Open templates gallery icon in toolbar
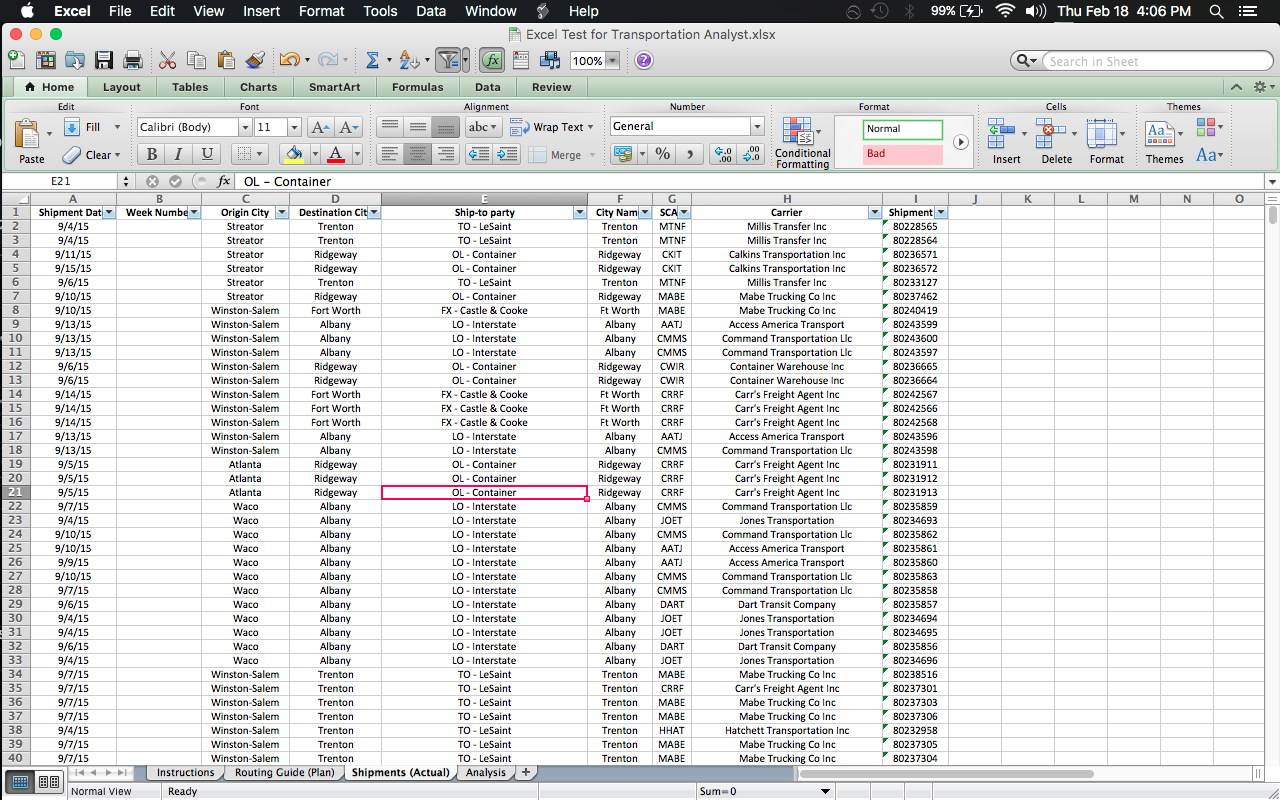1280x800 pixels. tap(45, 60)
